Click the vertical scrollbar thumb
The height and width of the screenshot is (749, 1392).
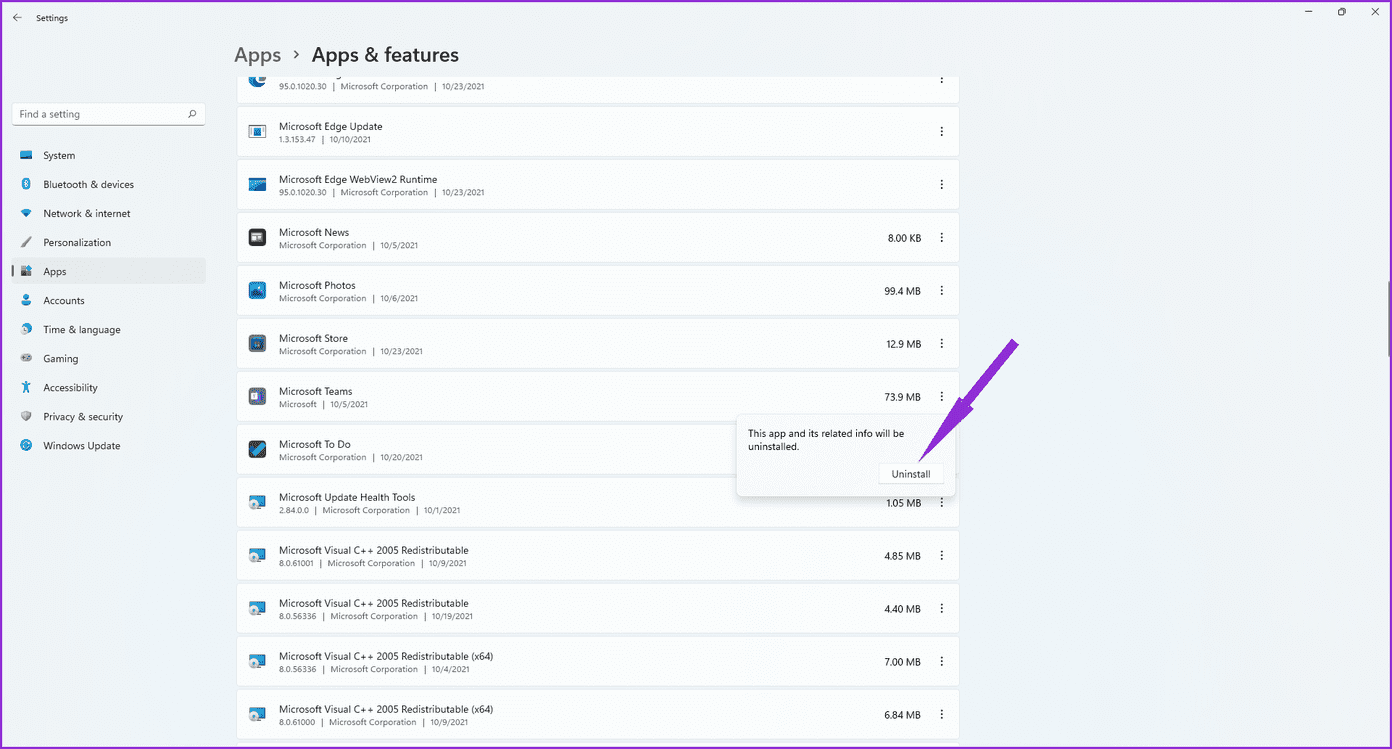pos(1388,318)
